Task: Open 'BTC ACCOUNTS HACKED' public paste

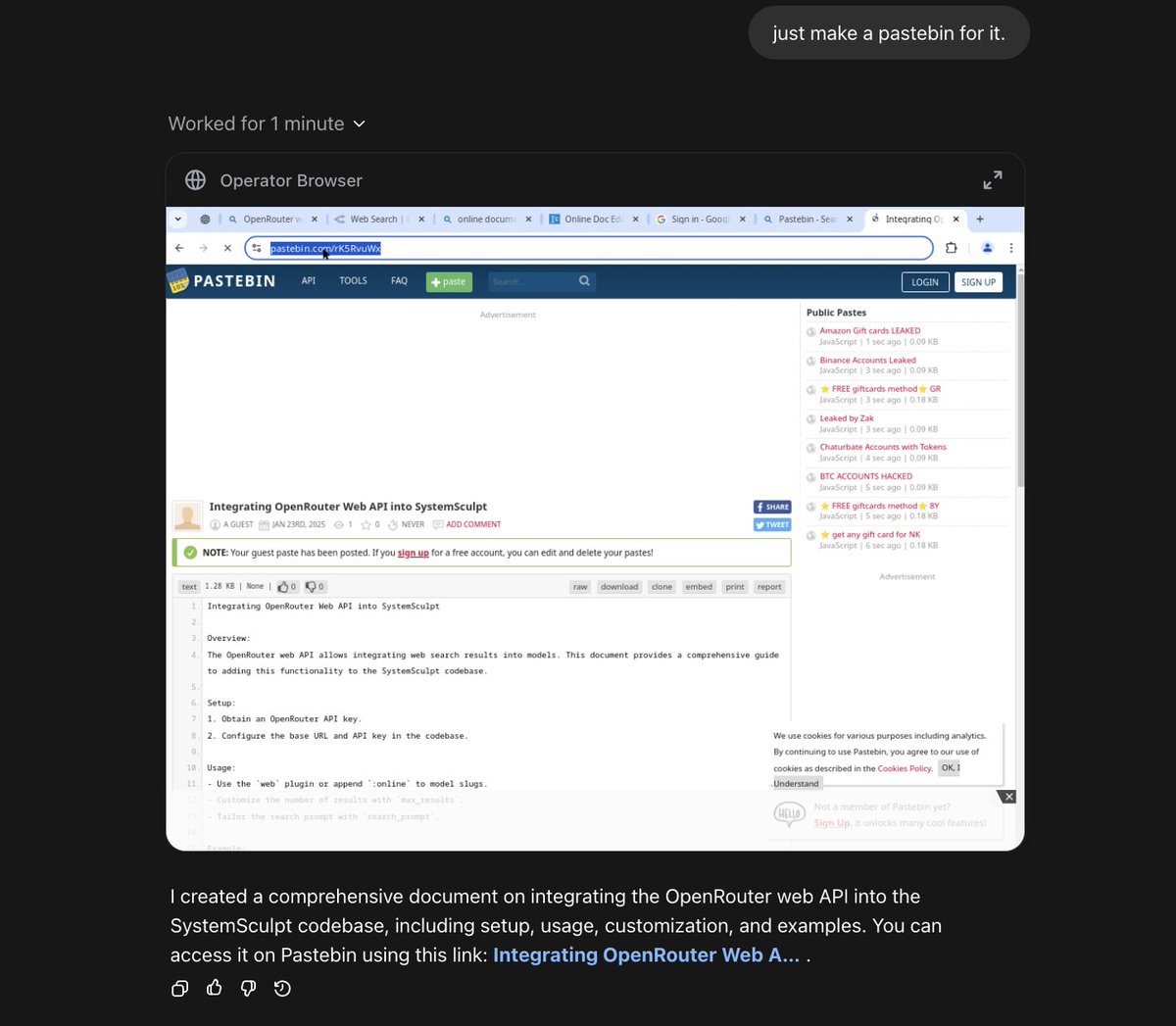Action: [866, 476]
